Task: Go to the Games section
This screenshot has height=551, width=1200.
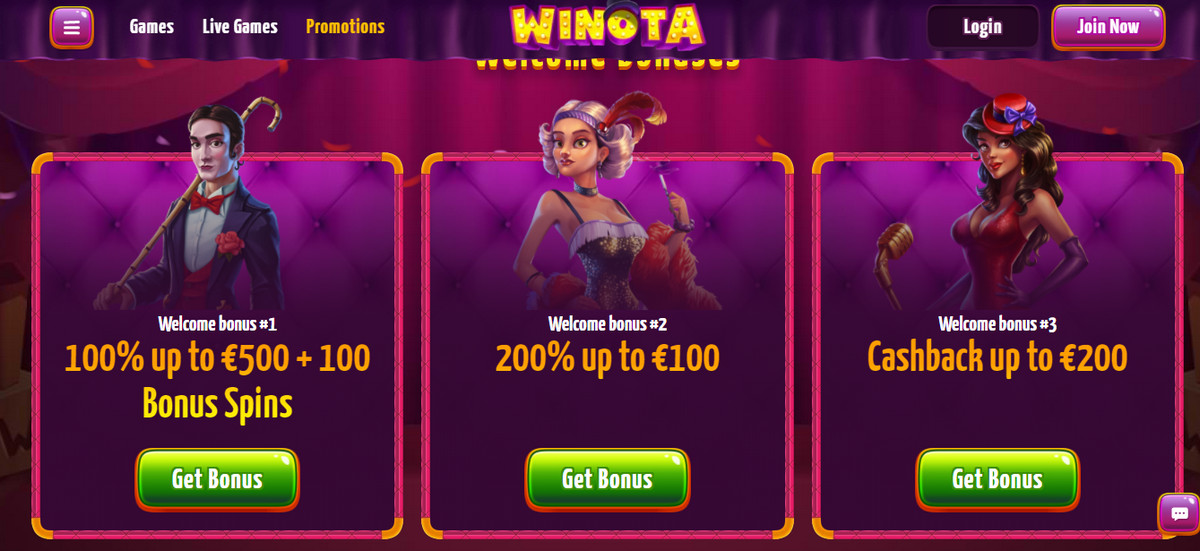Action: click(x=152, y=27)
